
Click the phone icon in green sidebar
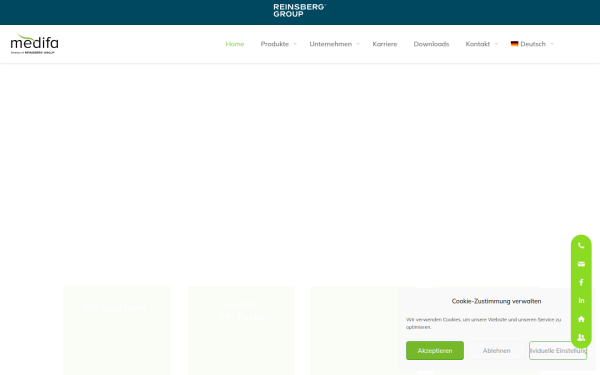pyautogui.click(x=581, y=246)
